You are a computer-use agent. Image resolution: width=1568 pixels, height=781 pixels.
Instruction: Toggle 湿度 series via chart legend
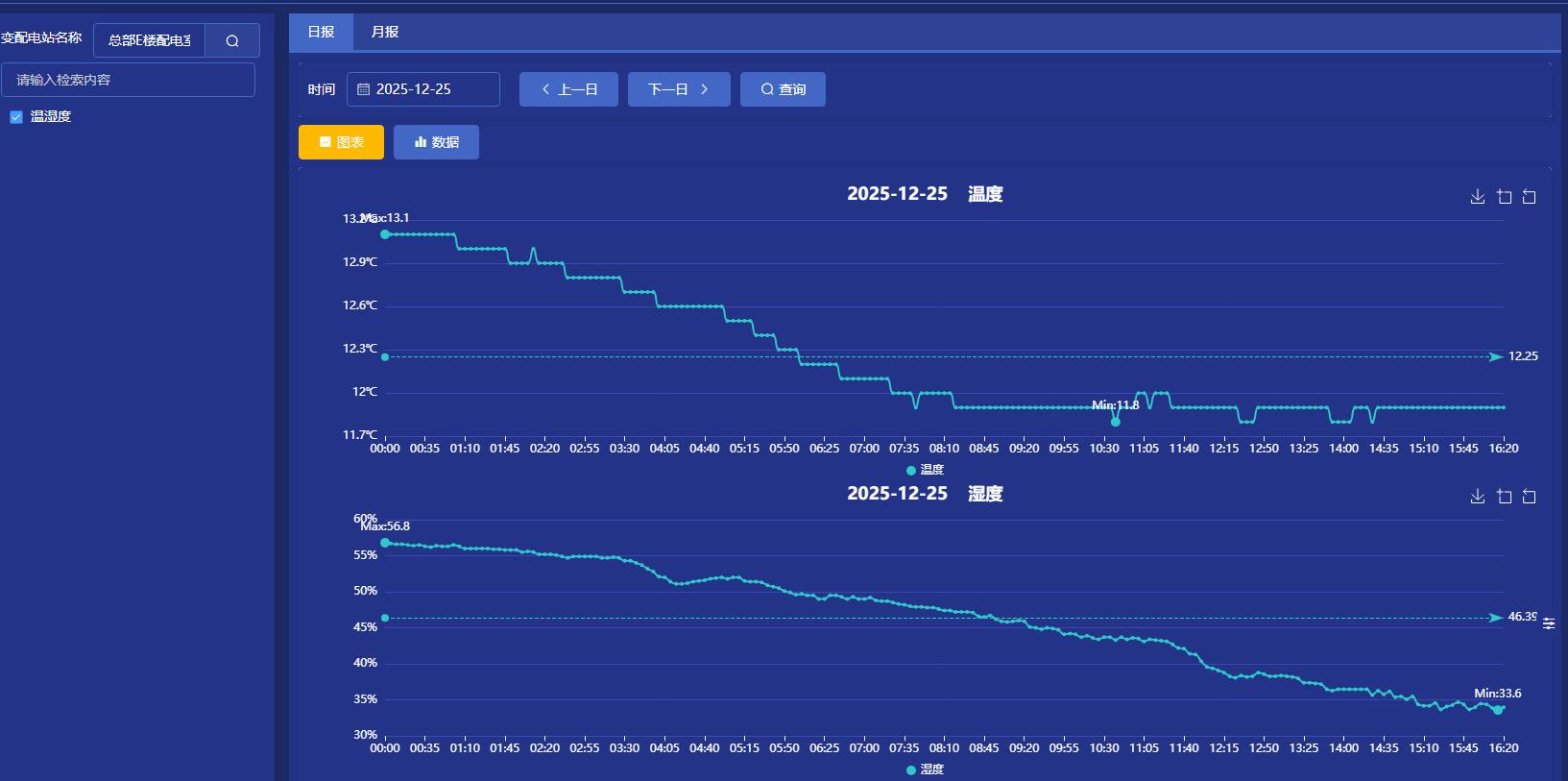(925, 769)
